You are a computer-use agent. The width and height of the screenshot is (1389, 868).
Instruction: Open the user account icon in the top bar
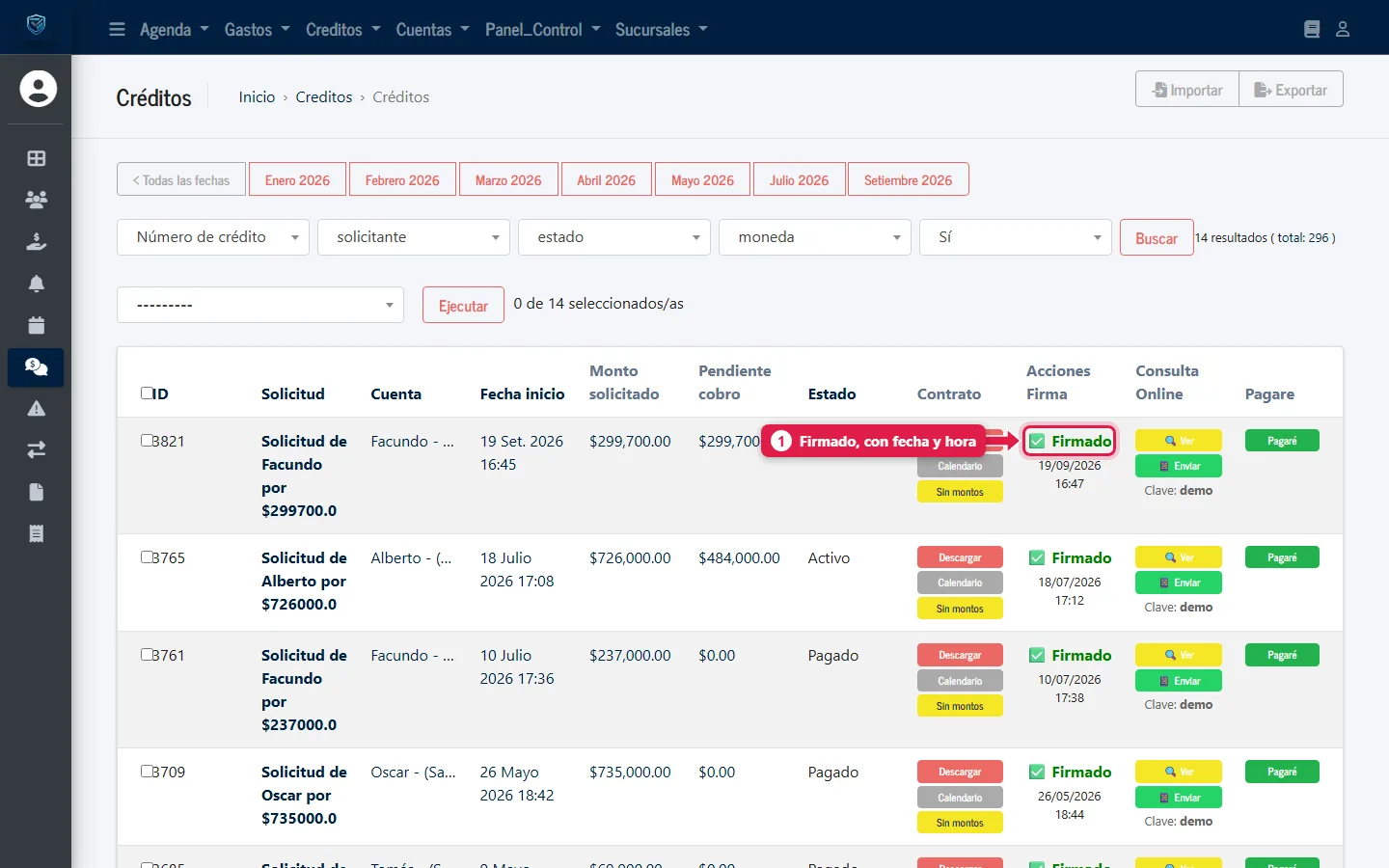point(1343,29)
